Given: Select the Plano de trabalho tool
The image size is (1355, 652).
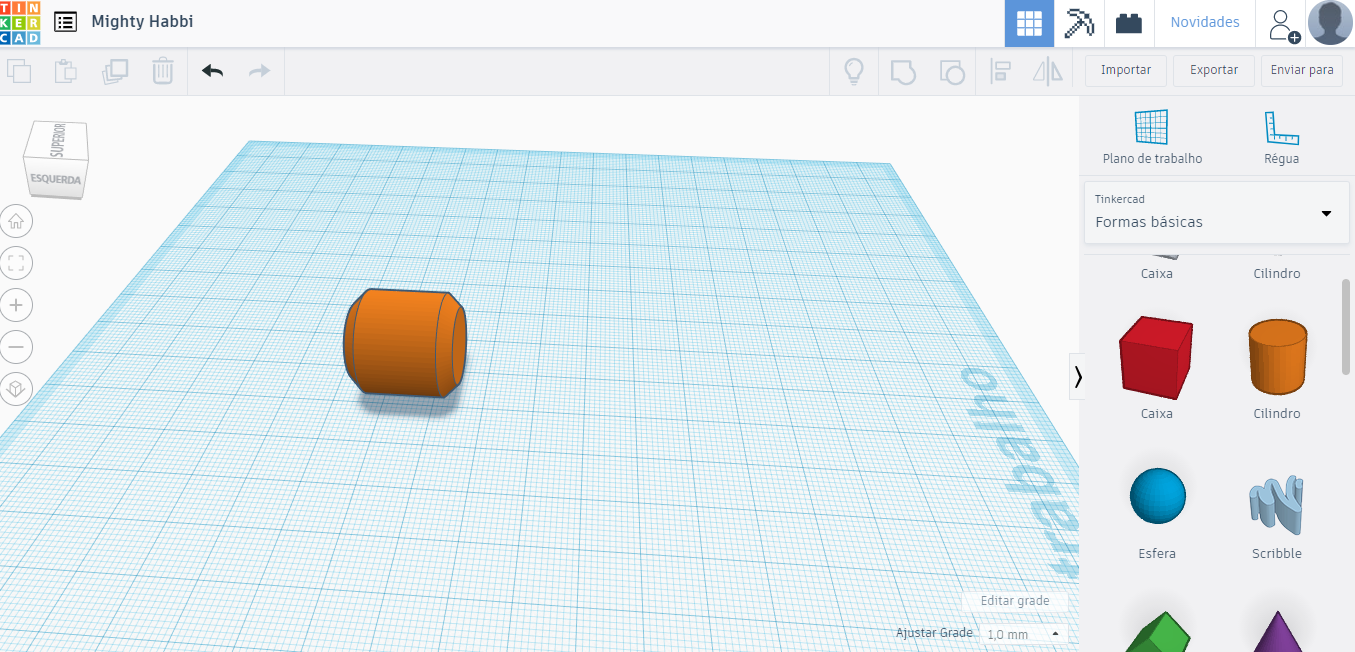Looking at the screenshot, I should [1152, 137].
